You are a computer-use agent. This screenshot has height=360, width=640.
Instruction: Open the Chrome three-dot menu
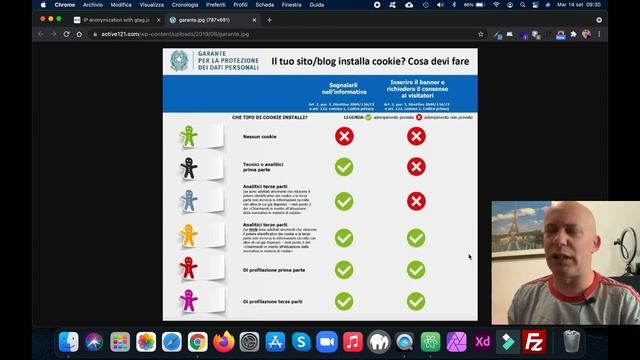tap(599, 34)
